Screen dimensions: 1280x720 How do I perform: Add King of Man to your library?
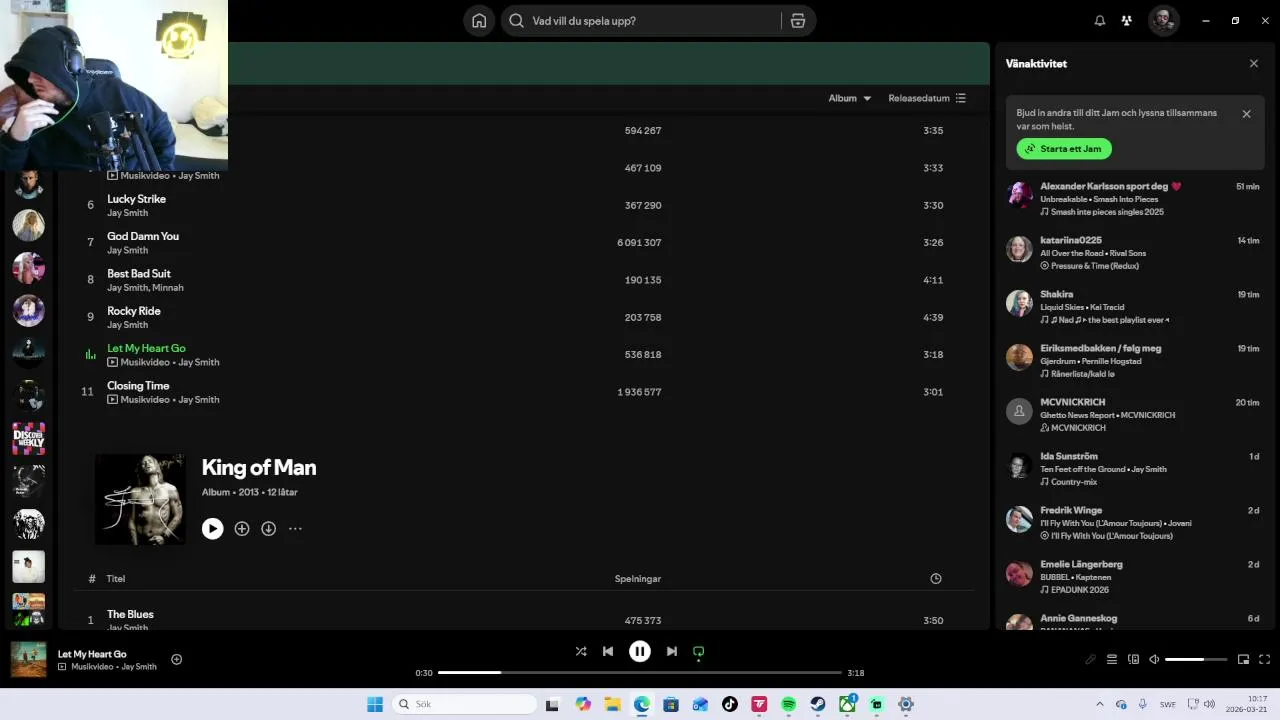tap(242, 529)
